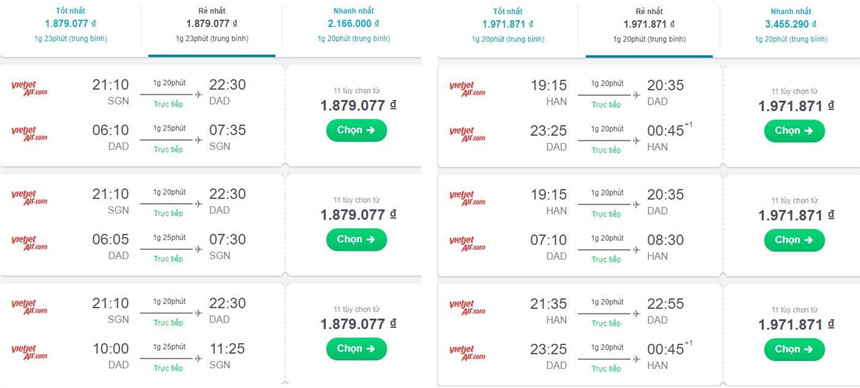Click Chọn for the 06:05 DAD return flight
Screen dimensions: 860x388
357,239
